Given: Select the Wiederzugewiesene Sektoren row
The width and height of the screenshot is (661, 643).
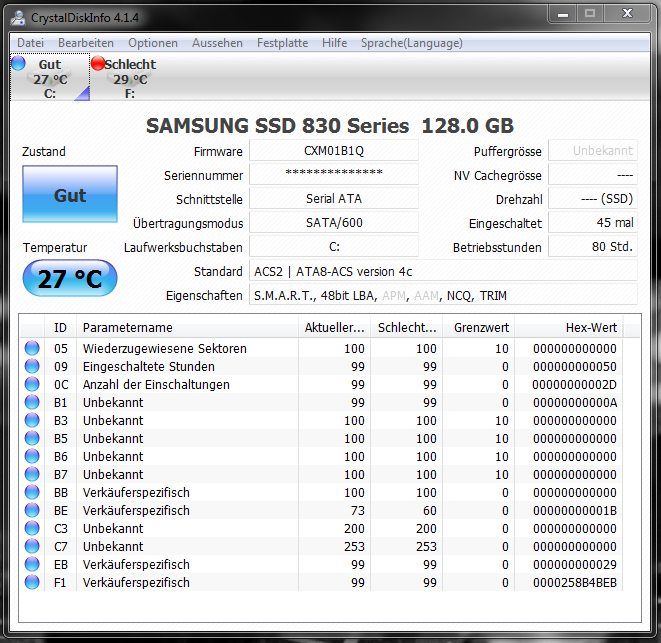Looking at the screenshot, I should click(x=321, y=348).
